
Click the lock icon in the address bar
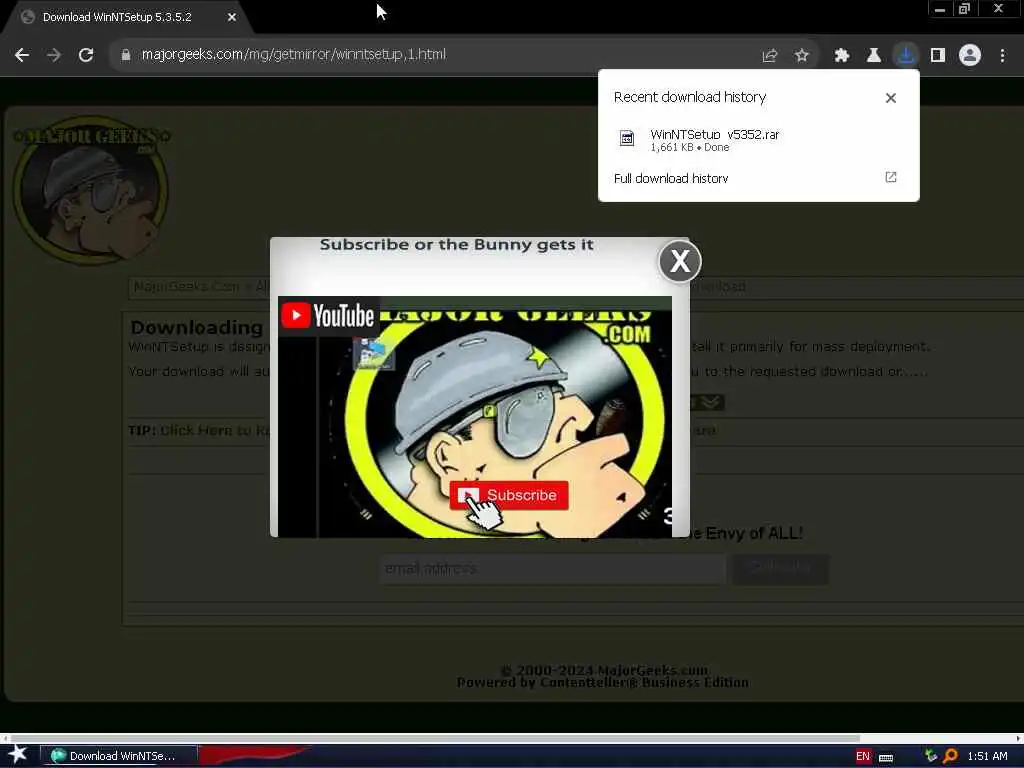coord(126,55)
